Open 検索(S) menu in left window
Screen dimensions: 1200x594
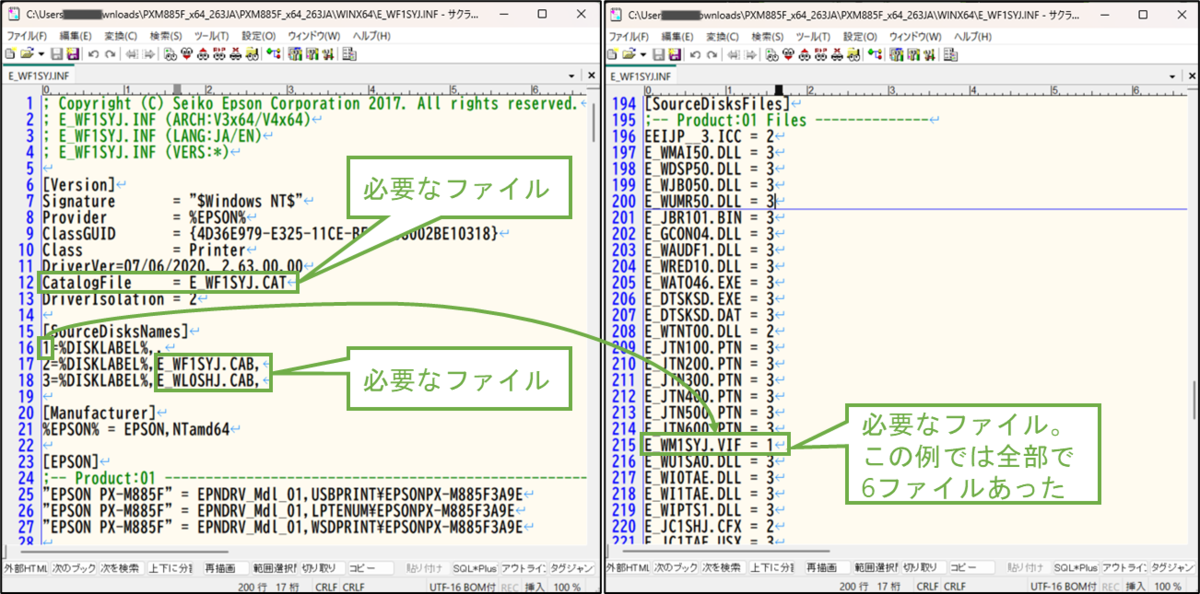(166, 36)
